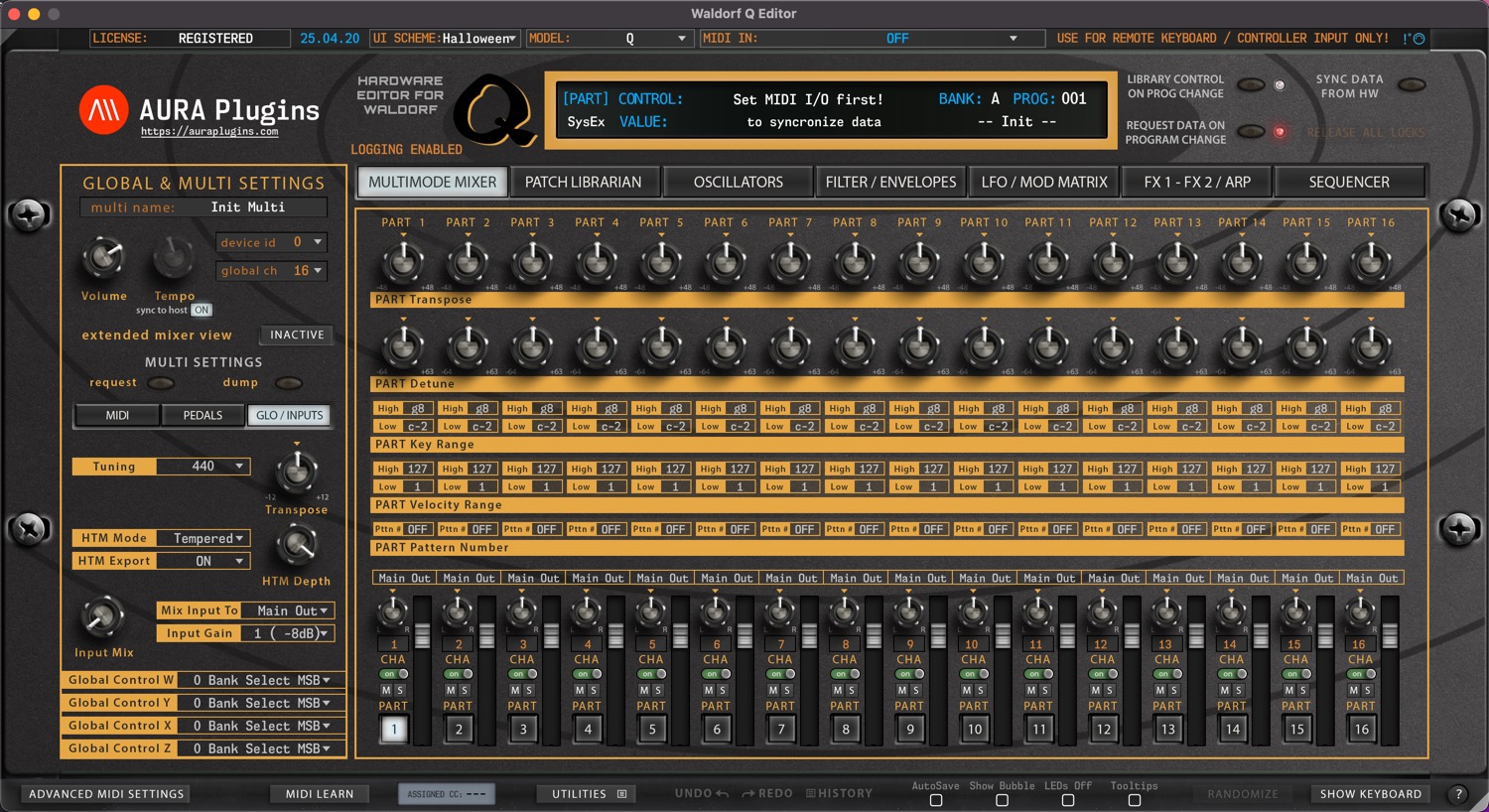Click the power icon in the top header bar
Viewport: 1489px width, 812px height.
1419,39
